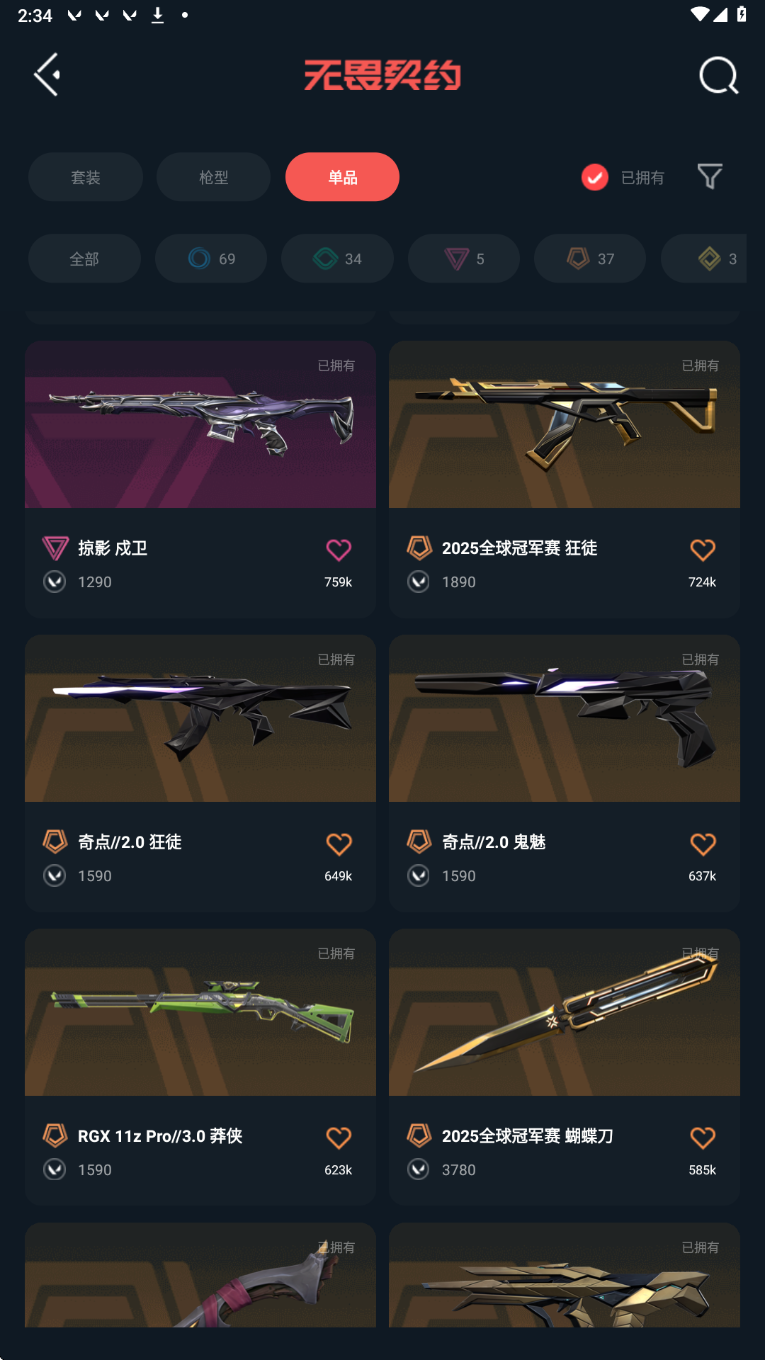This screenshot has height=1360, width=765.
Task: Favorite 2025全球冠军赛 蝴蝶刀 heart icon
Action: tap(703, 1137)
